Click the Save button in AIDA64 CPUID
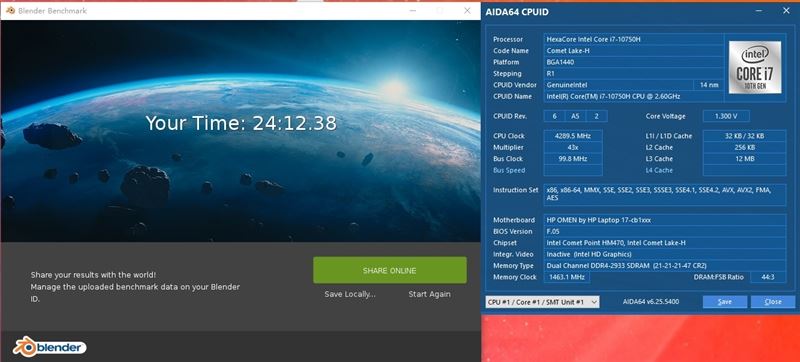Viewport: 800px width, 362px height. [724, 302]
